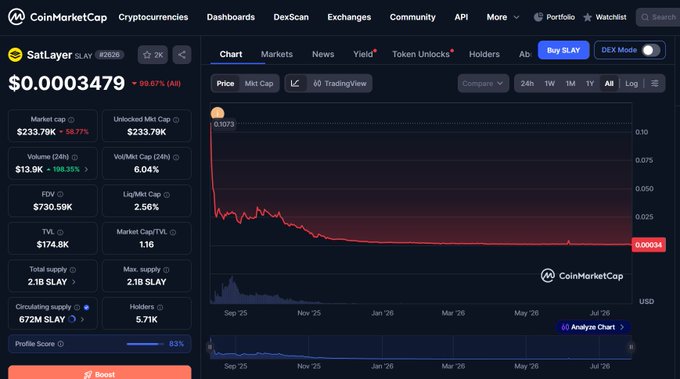The width and height of the screenshot is (680, 379).
Task: Open the Compare dropdown
Action: [x=483, y=83]
